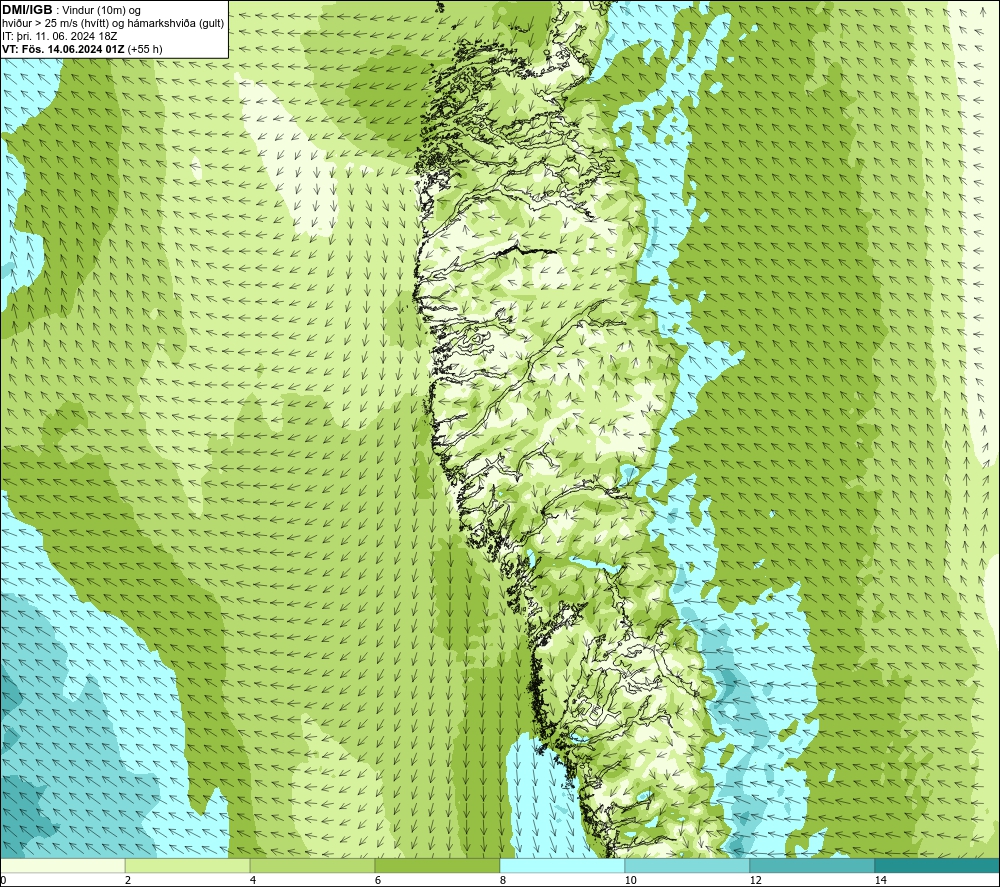Click the legend scale label "0"
Viewport: 1000px width, 887px height.
pyautogui.click(x=3, y=880)
